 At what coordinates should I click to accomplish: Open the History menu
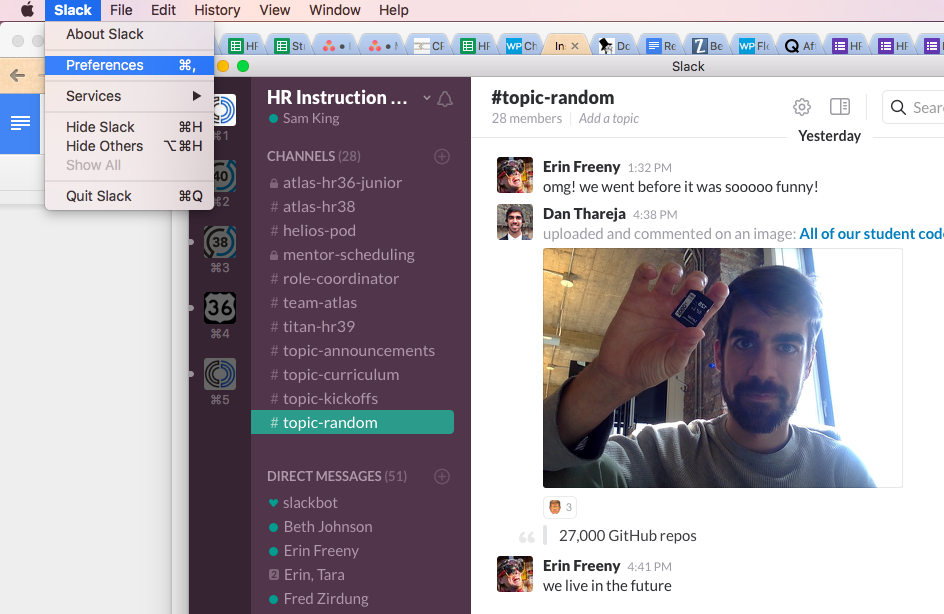coord(217,10)
